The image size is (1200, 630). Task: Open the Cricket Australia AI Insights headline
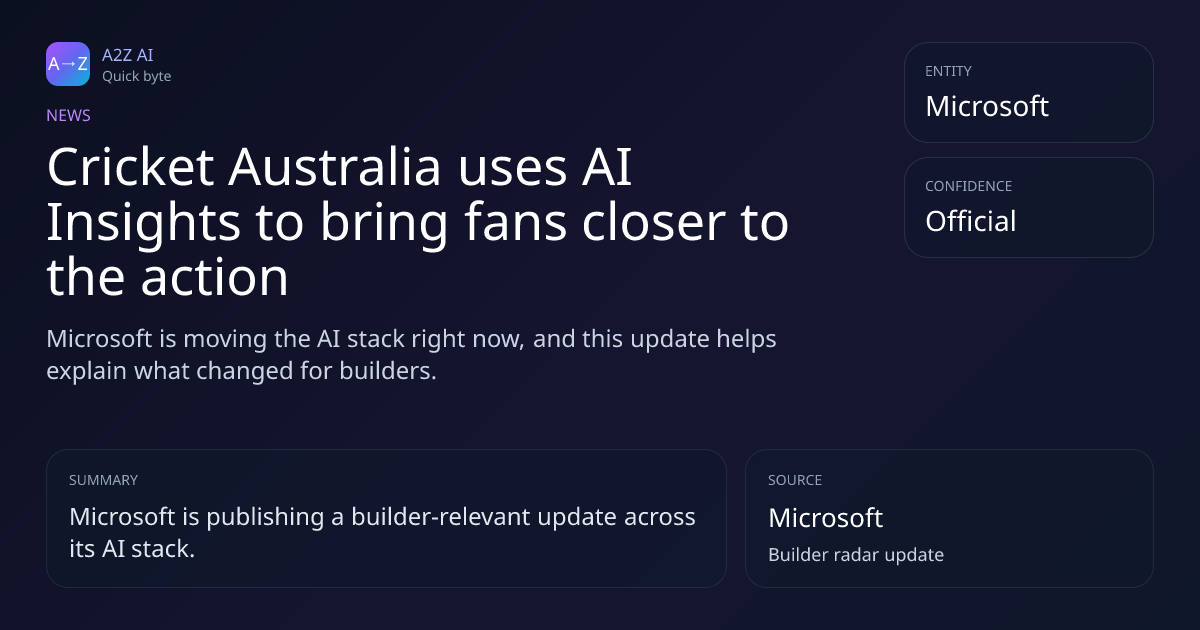(x=417, y=223)
